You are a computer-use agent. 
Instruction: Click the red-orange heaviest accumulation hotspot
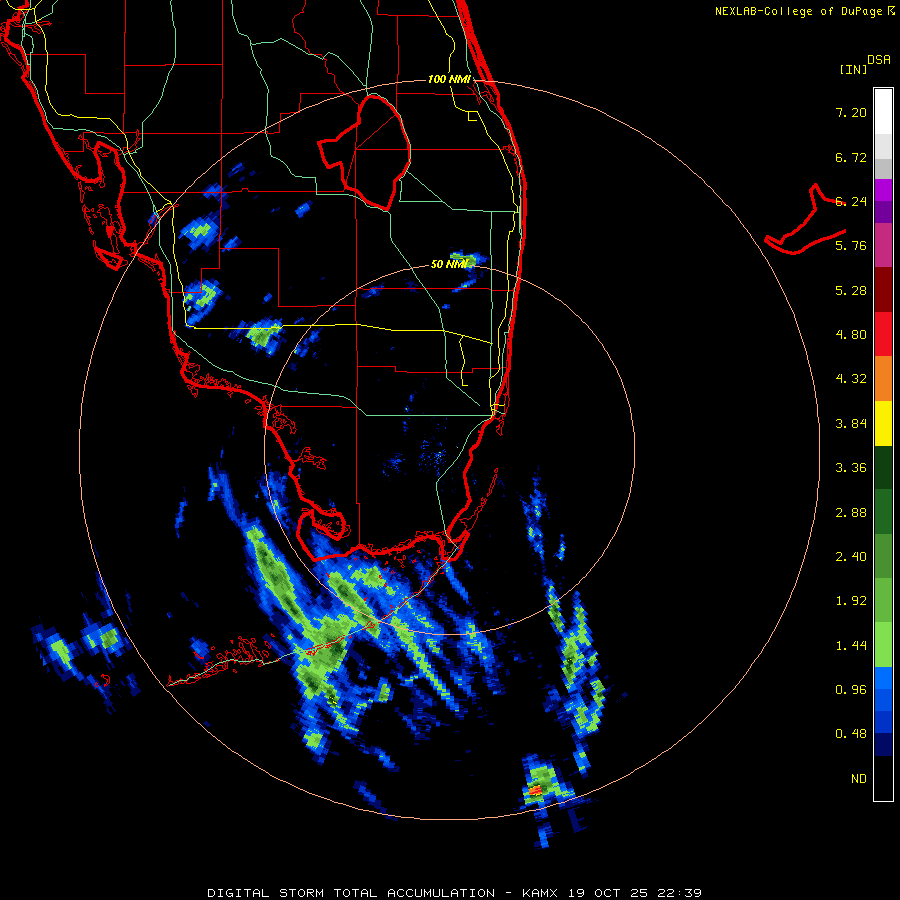[x=535, y=791]
